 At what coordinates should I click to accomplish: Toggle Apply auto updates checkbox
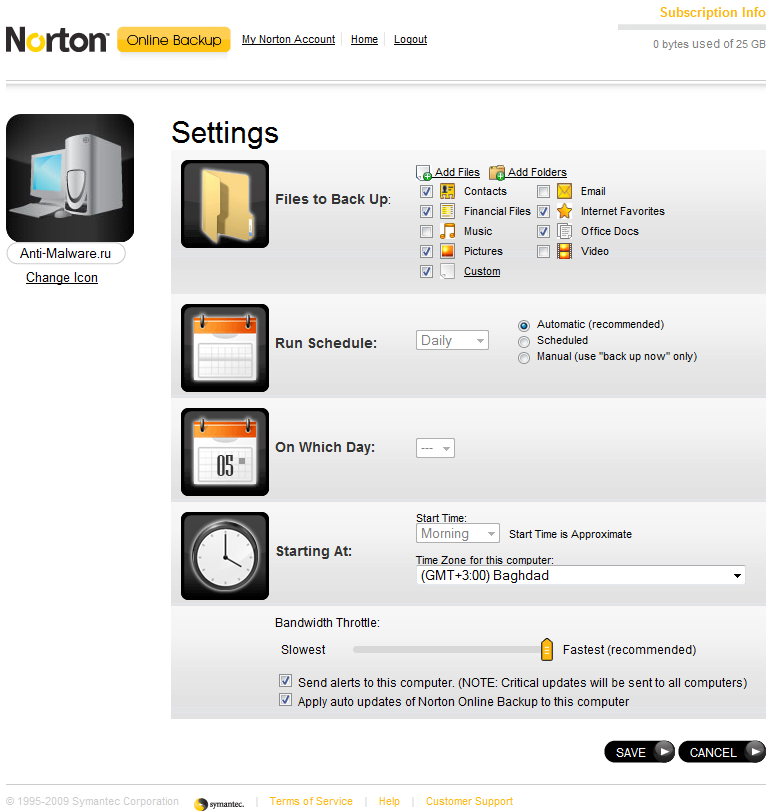pyautogui.click(x=285, y=700)
